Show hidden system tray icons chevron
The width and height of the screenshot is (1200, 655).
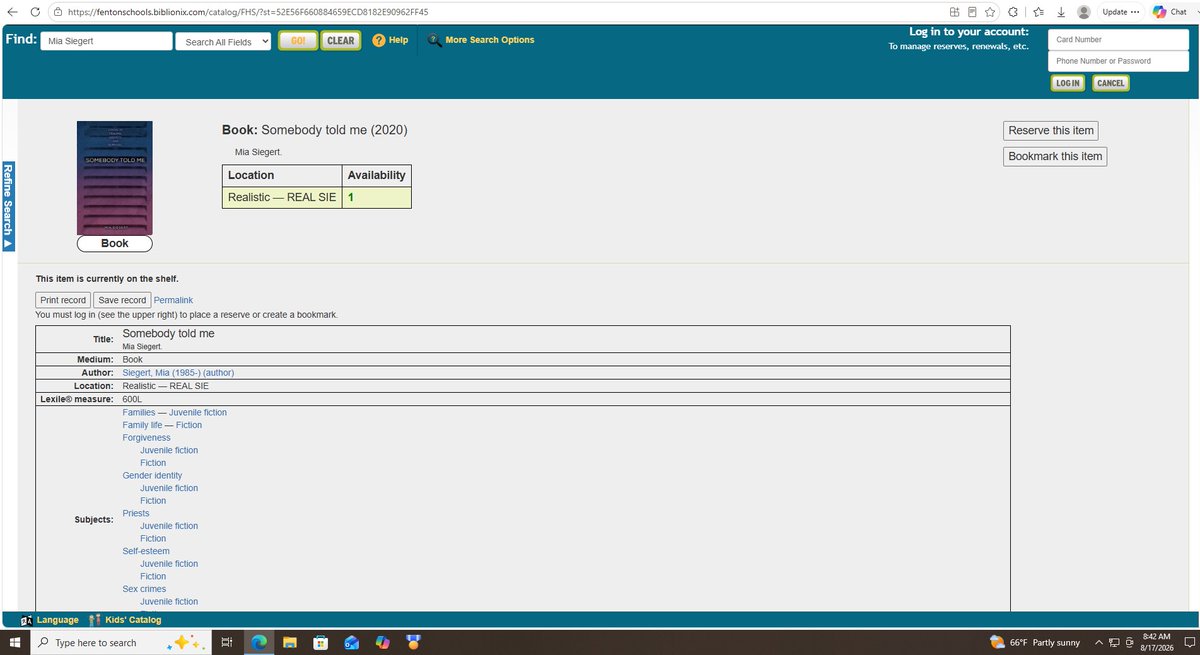1099,642
